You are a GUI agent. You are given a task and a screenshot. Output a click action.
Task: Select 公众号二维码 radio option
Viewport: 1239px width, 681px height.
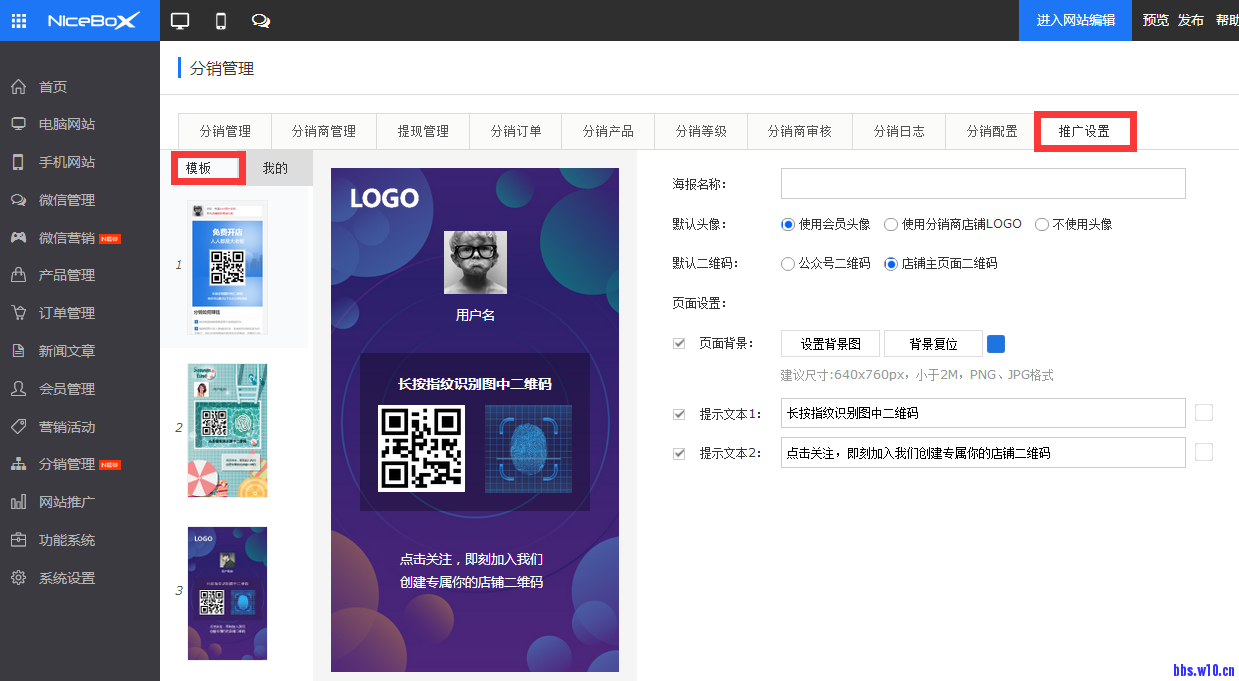(x=788, y=264)
